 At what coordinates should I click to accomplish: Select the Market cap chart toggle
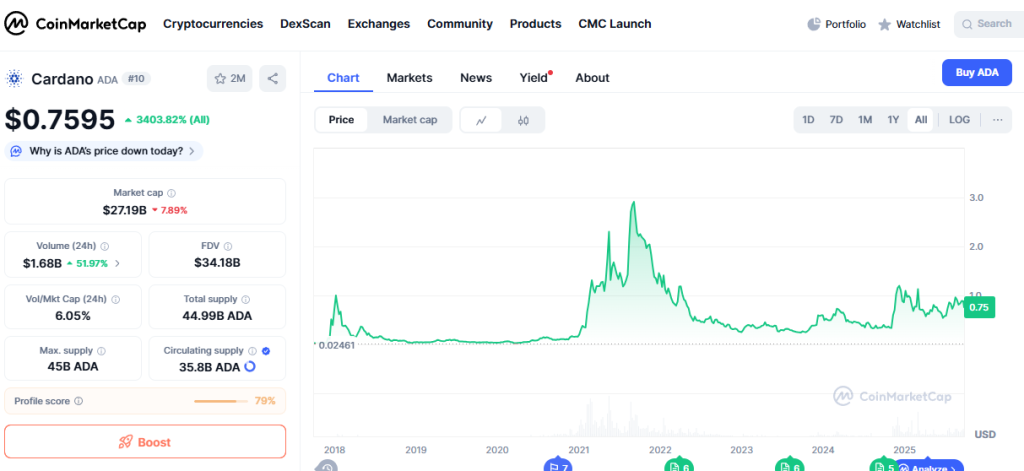tap(410, 120)
